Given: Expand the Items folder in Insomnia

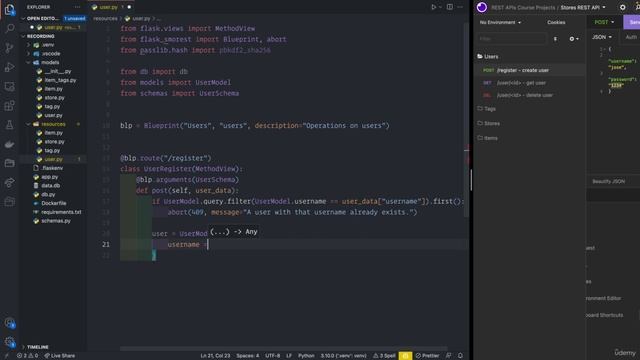Looking at the screenshot, I should [x=488, y=138].
